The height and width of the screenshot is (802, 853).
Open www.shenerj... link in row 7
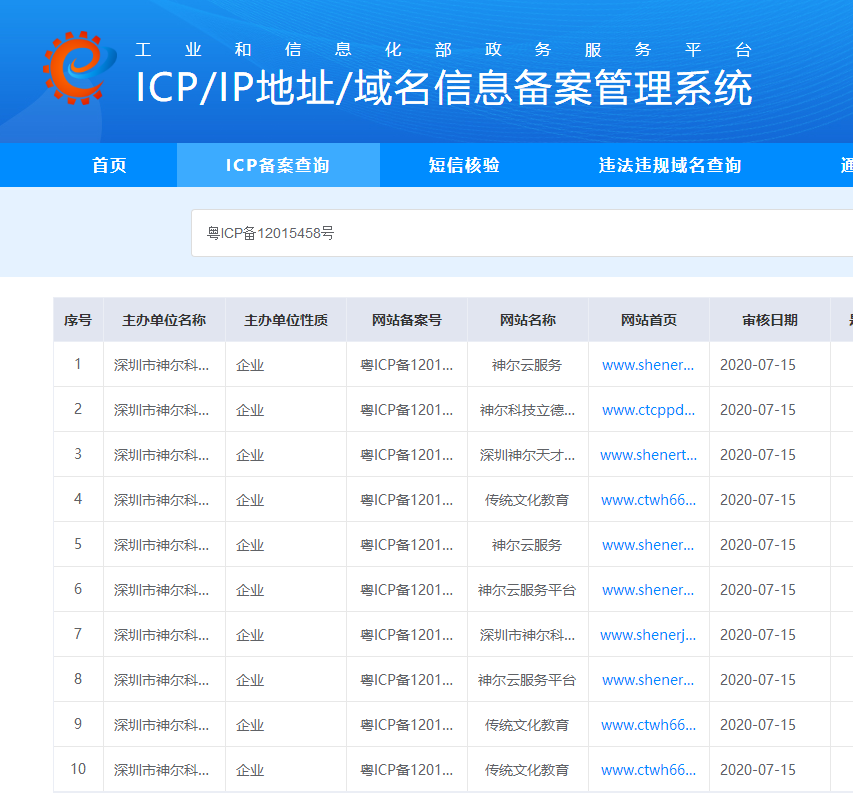point(648,636)
